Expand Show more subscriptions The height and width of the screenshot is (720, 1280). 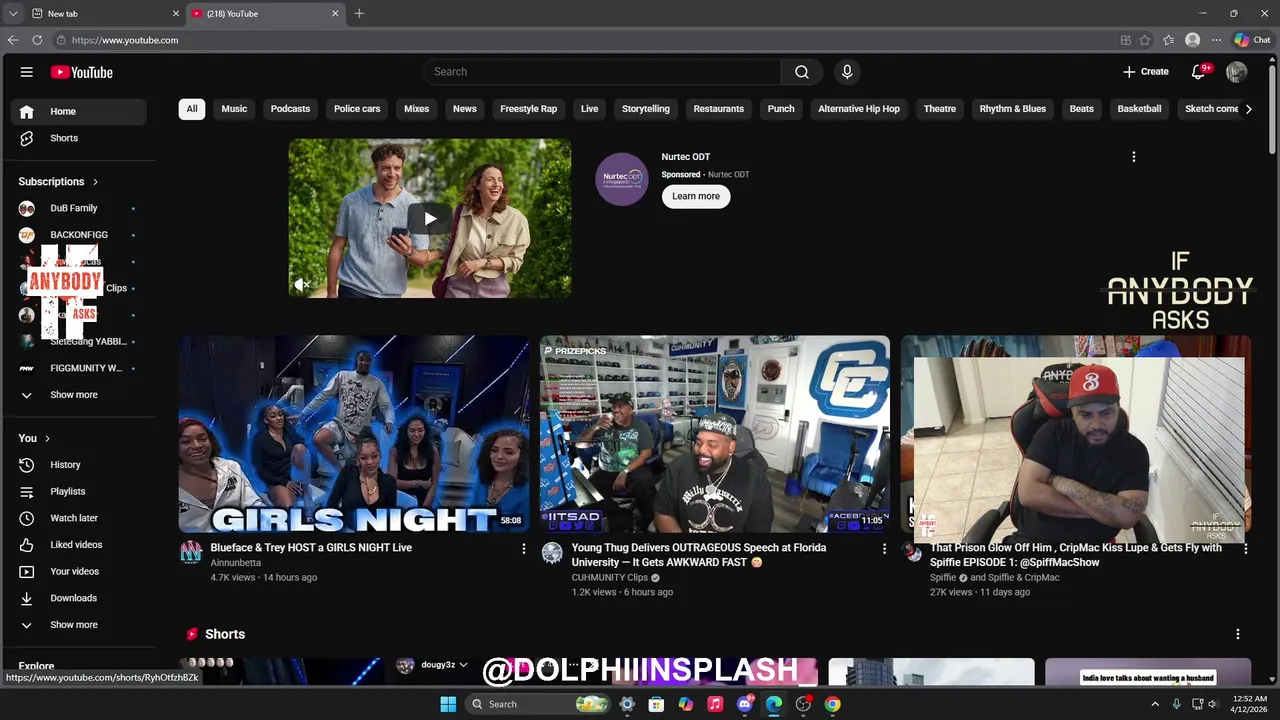click(78, 395)
